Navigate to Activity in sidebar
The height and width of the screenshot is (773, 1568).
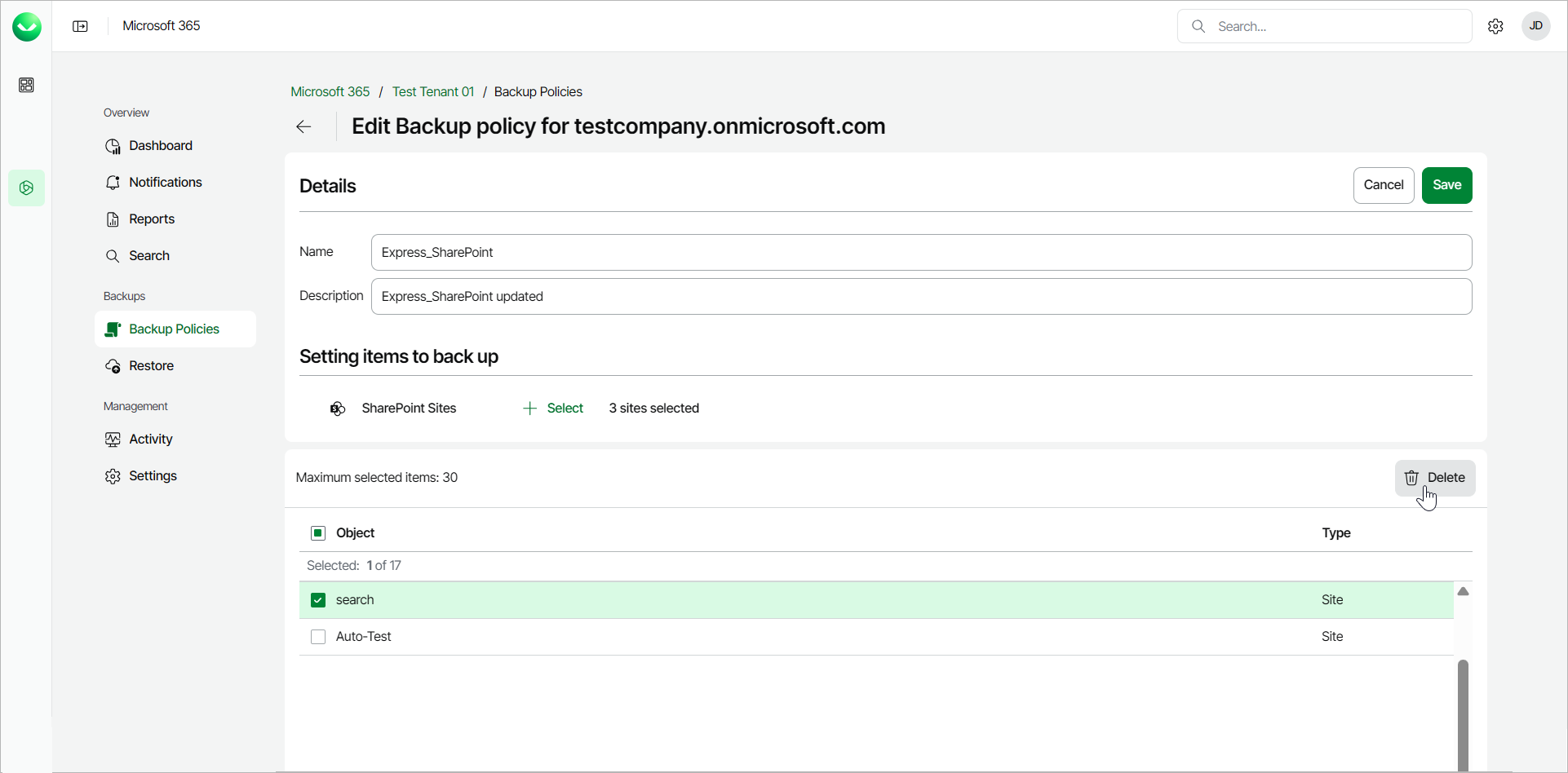click(x=151, y=440)
